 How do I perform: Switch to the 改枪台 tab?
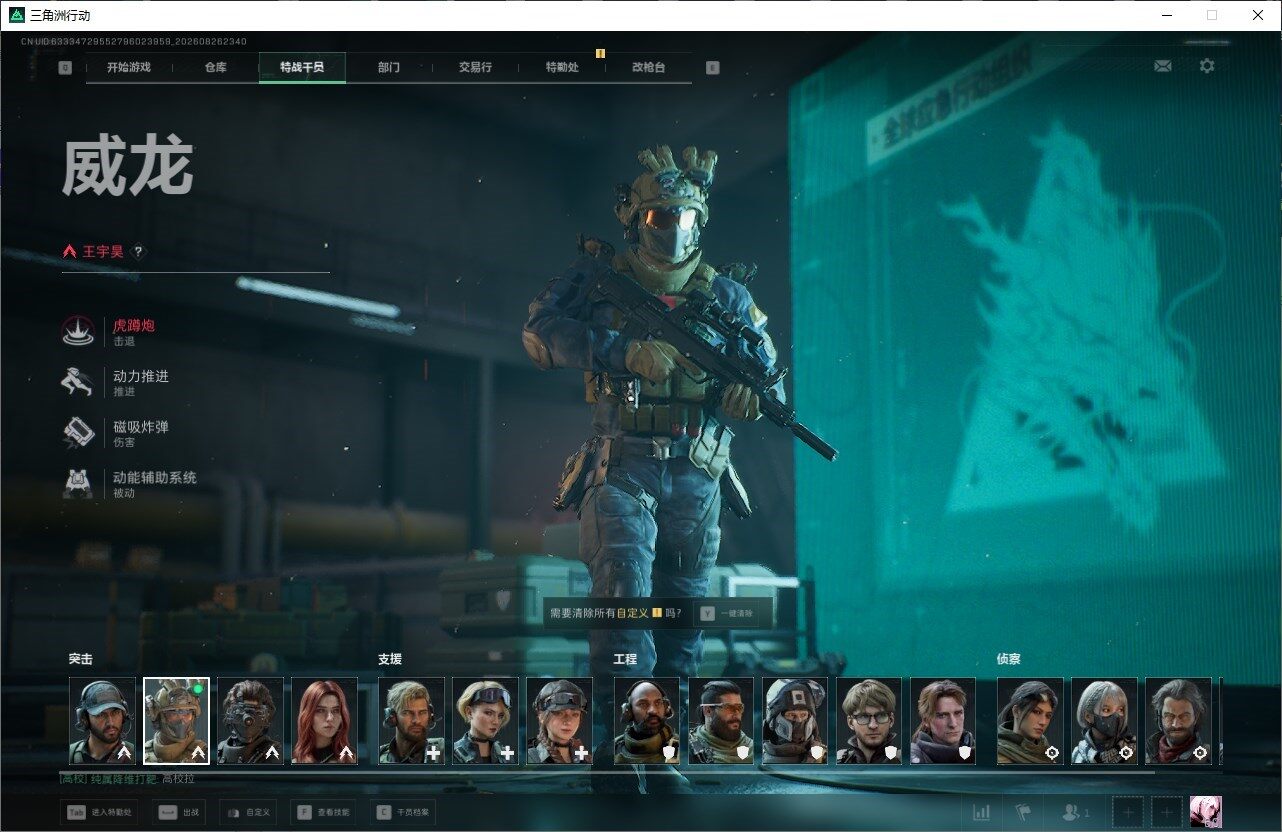[648, 68]
